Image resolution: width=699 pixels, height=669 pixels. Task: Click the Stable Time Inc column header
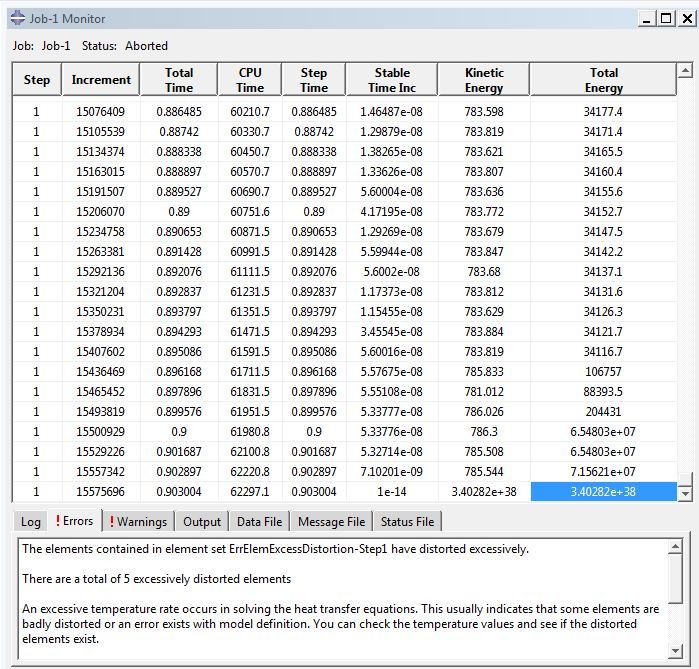click(x=392, y=80)
